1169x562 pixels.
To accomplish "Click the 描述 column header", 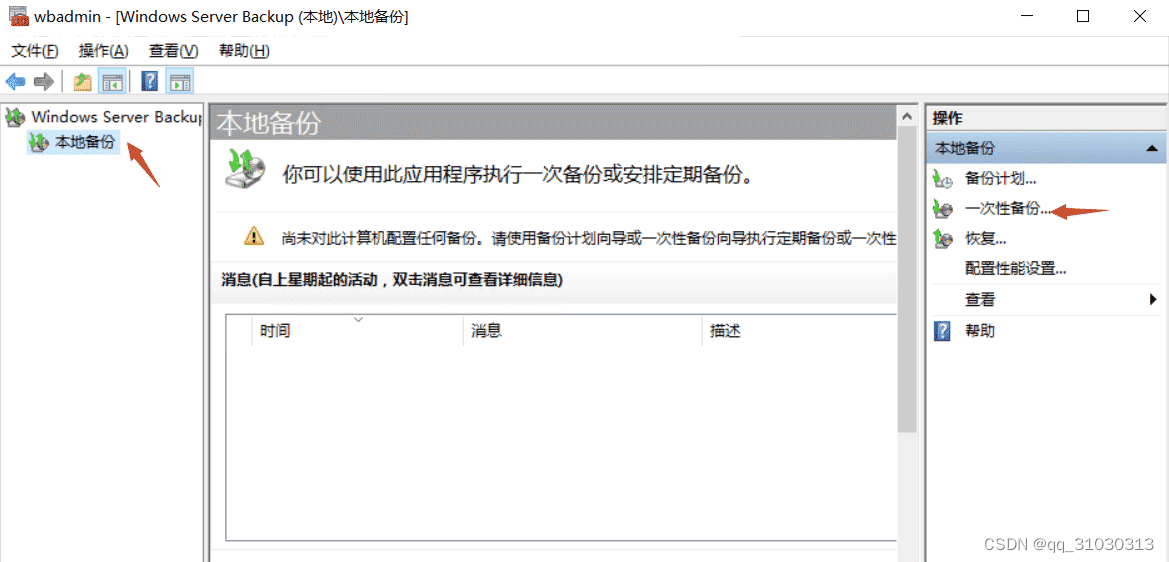I will click(798, 331).
